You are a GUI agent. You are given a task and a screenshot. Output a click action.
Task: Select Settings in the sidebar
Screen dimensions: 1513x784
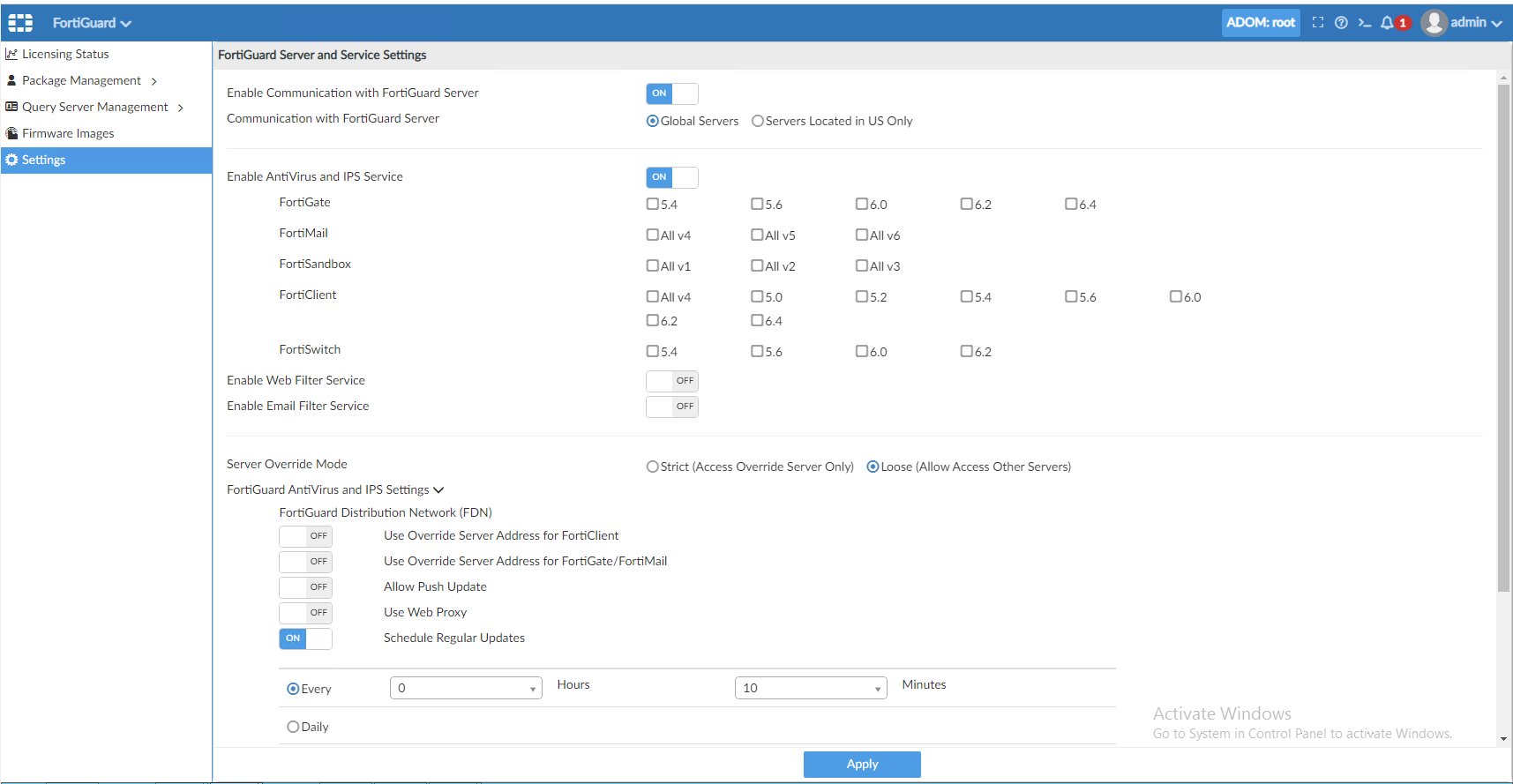tap(106, 160)
